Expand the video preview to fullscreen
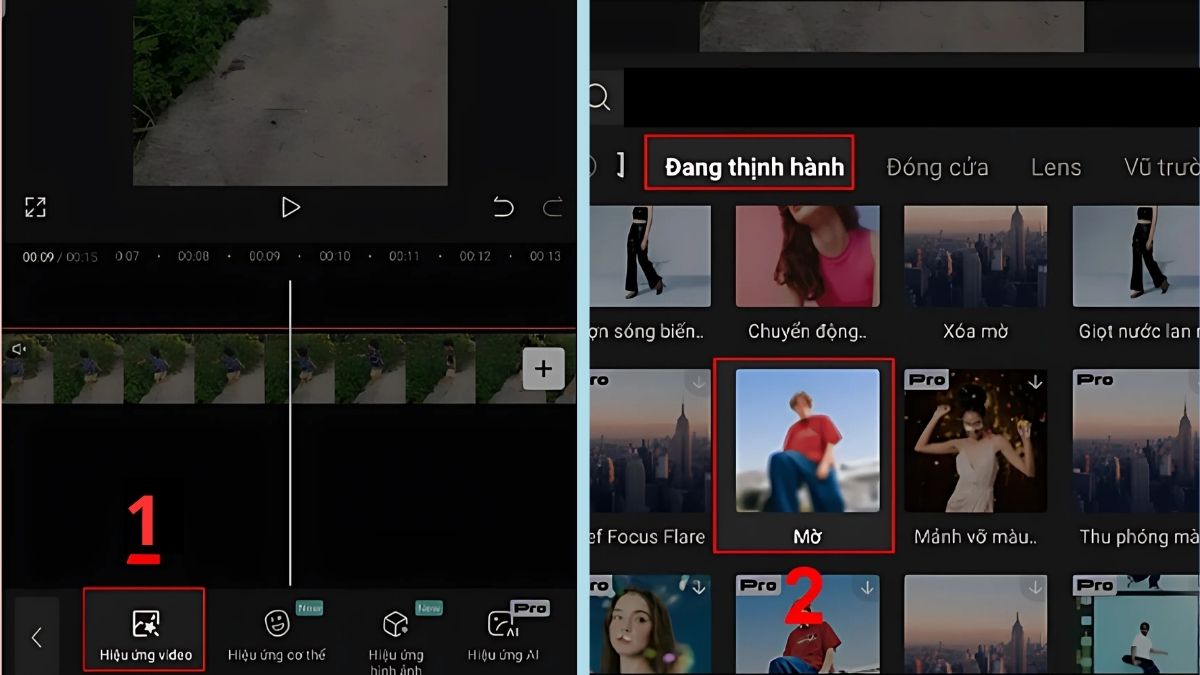This screenshot has height=675, width=1200. (37, 207)
